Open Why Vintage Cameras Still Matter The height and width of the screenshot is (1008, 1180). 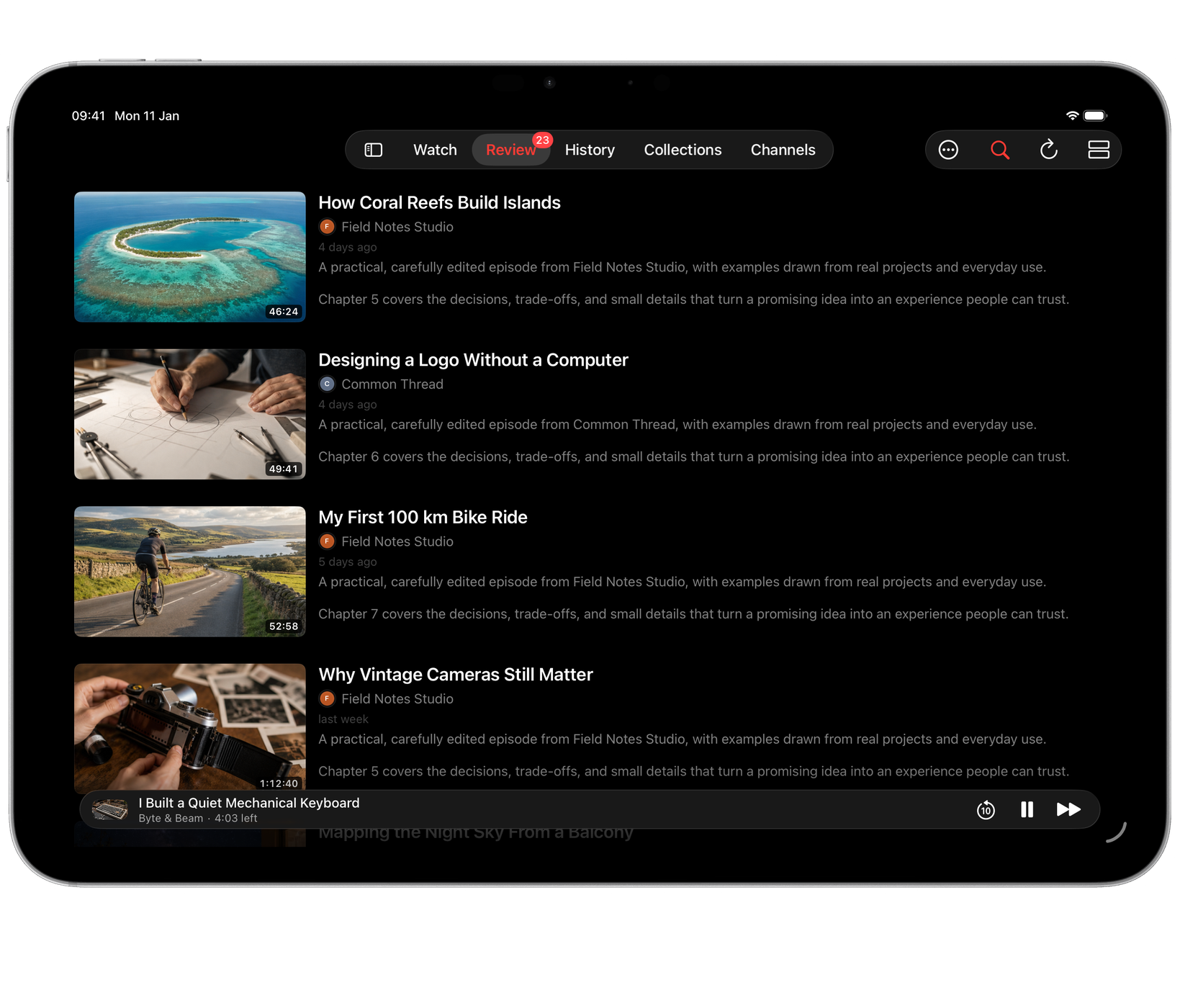point(456,675)
